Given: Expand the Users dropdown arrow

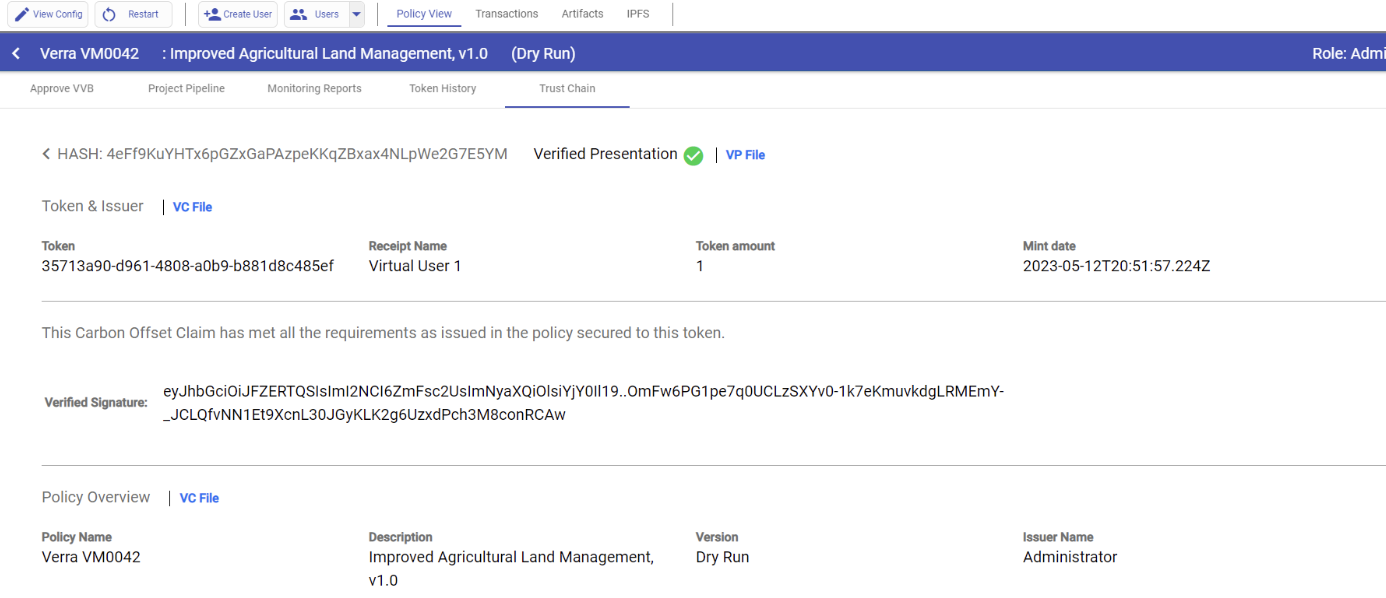Looking at the screenshot, I should [356, 15].
